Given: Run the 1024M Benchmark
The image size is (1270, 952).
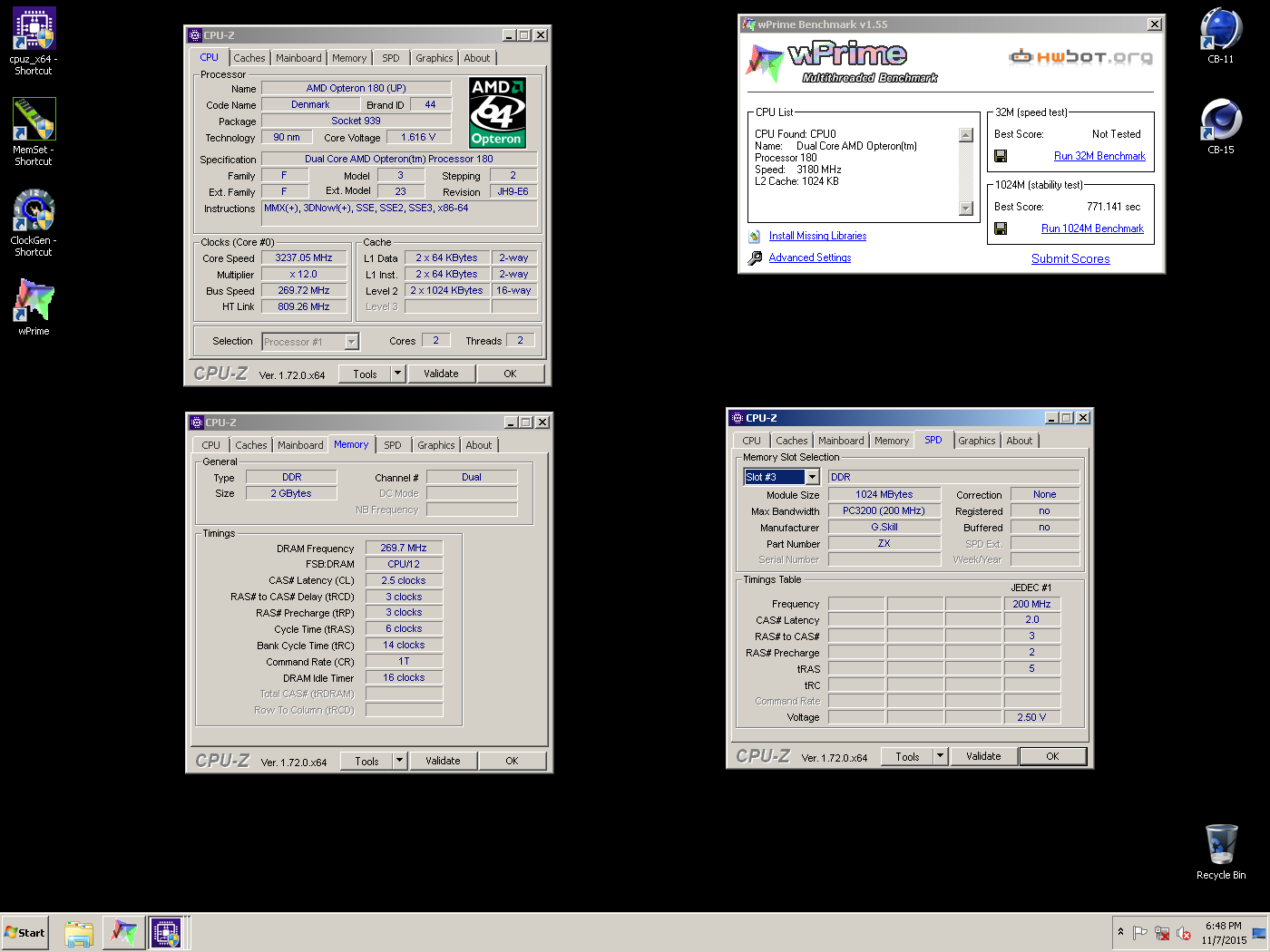Looking at the screenshot, I should pos(1092,228).
